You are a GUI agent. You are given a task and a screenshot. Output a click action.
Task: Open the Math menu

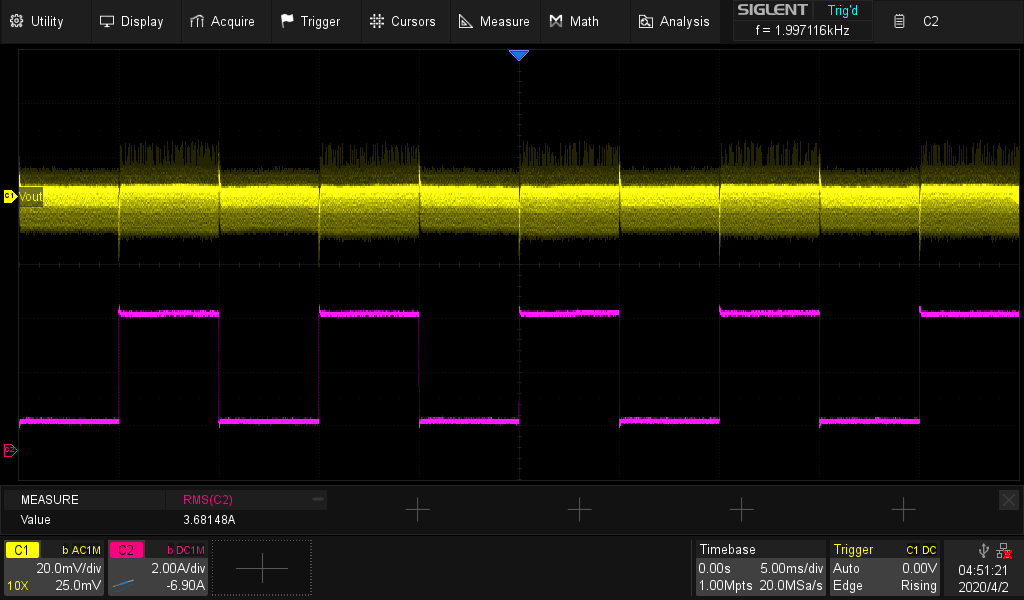coord(574,21)
